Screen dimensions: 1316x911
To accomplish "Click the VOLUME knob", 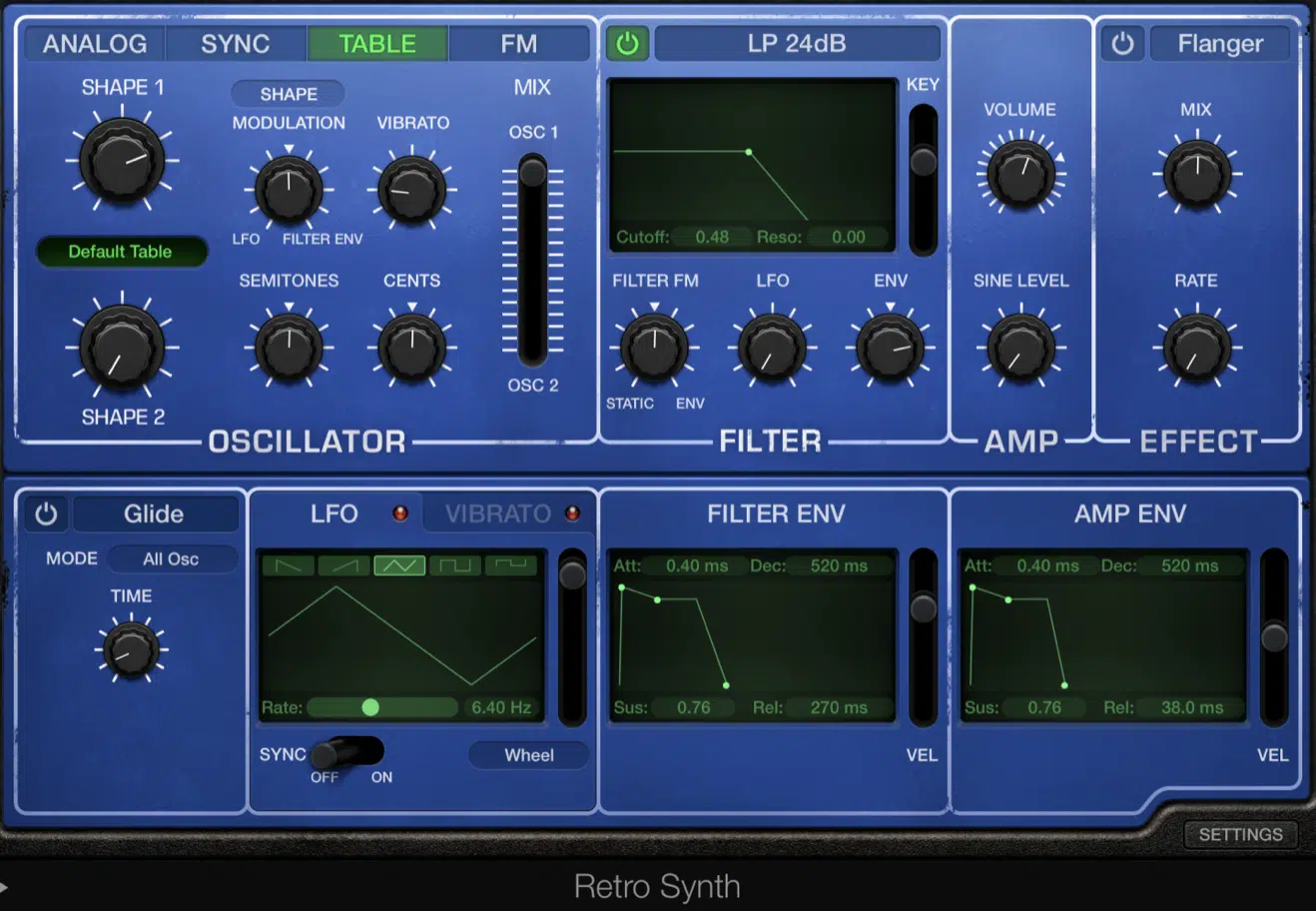I will (1020, 174).
